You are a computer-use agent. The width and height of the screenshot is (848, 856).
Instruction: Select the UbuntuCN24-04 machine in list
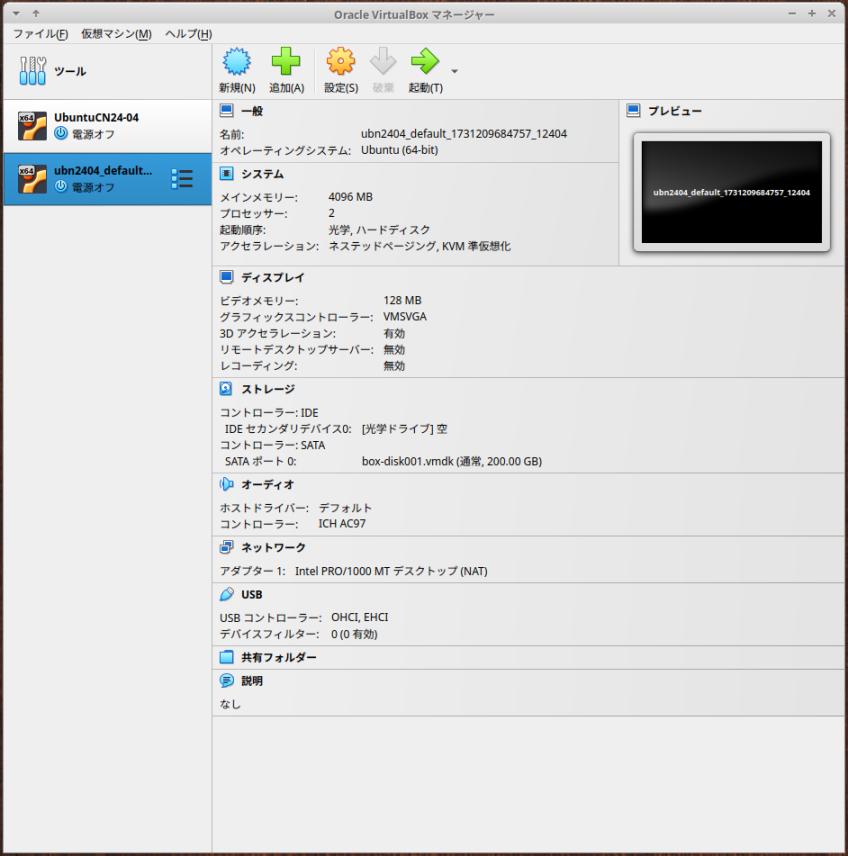click(108, 126)
